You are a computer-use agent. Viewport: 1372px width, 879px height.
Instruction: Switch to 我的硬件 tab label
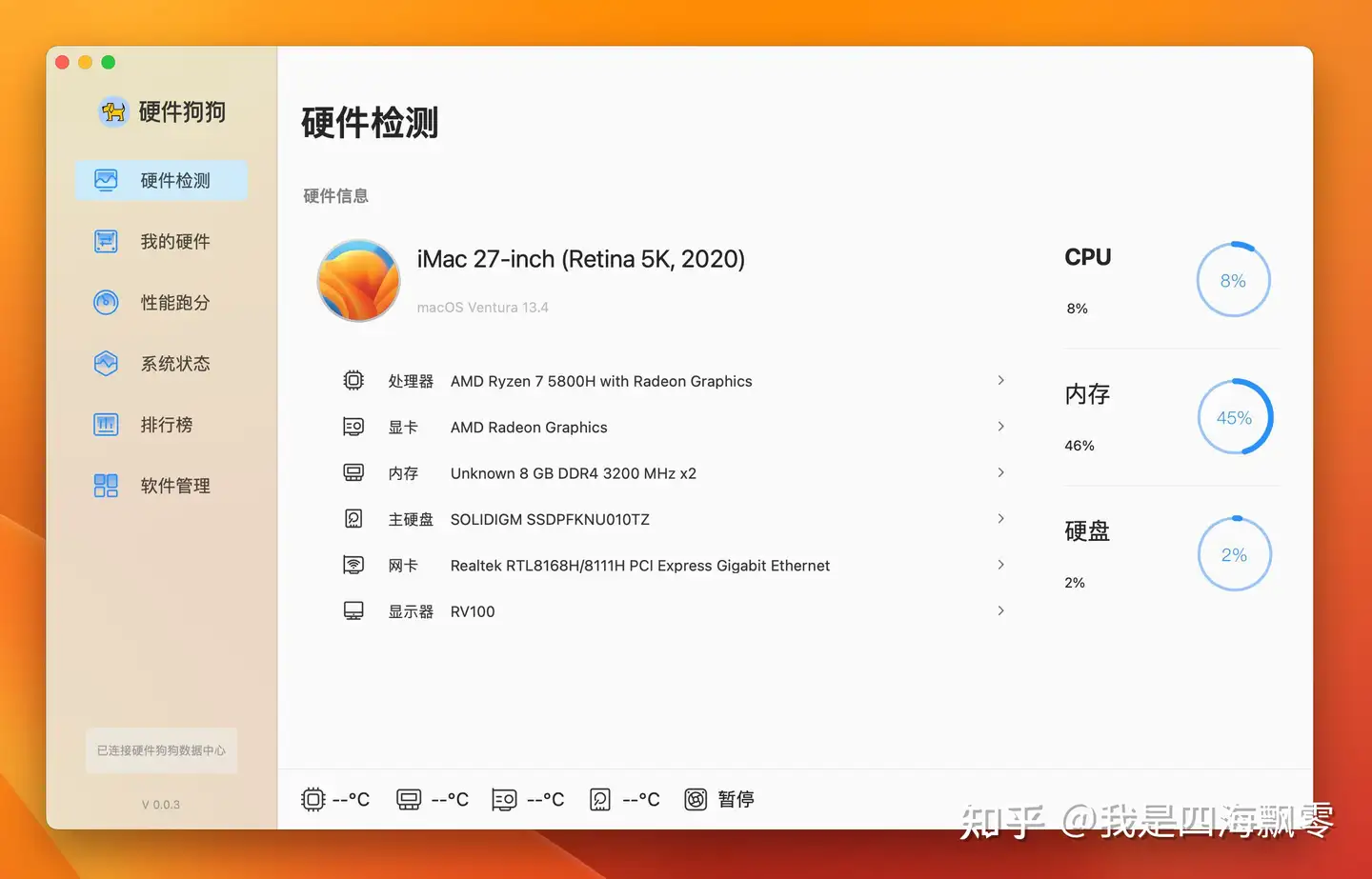tap(175, 241)
